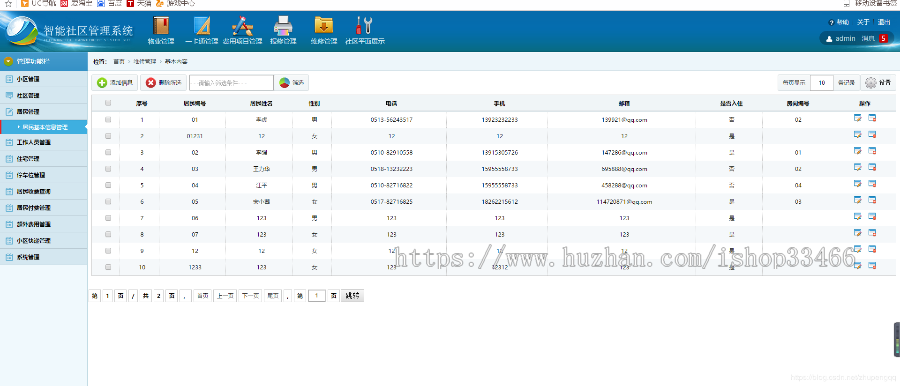Expand 停车位管理 in the sidebar

click(44, 175)
